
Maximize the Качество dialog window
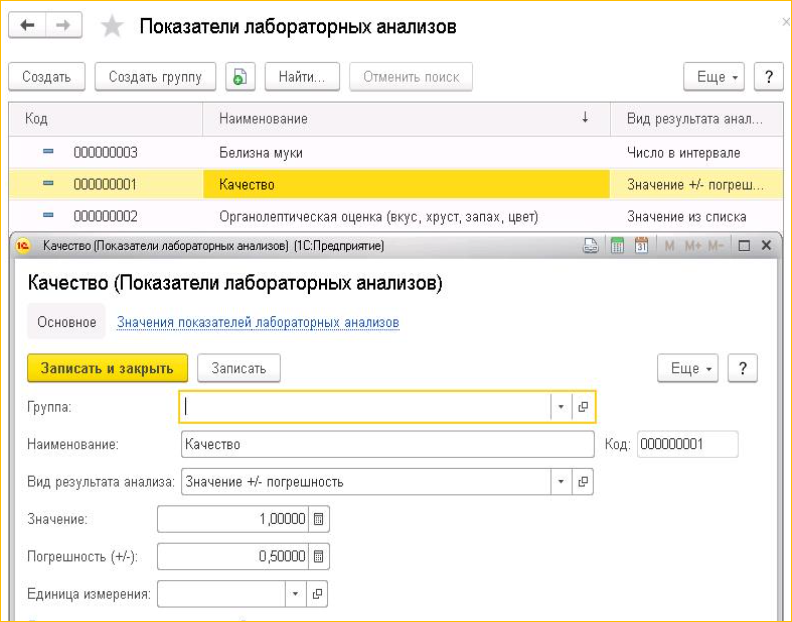click(744, 246)
